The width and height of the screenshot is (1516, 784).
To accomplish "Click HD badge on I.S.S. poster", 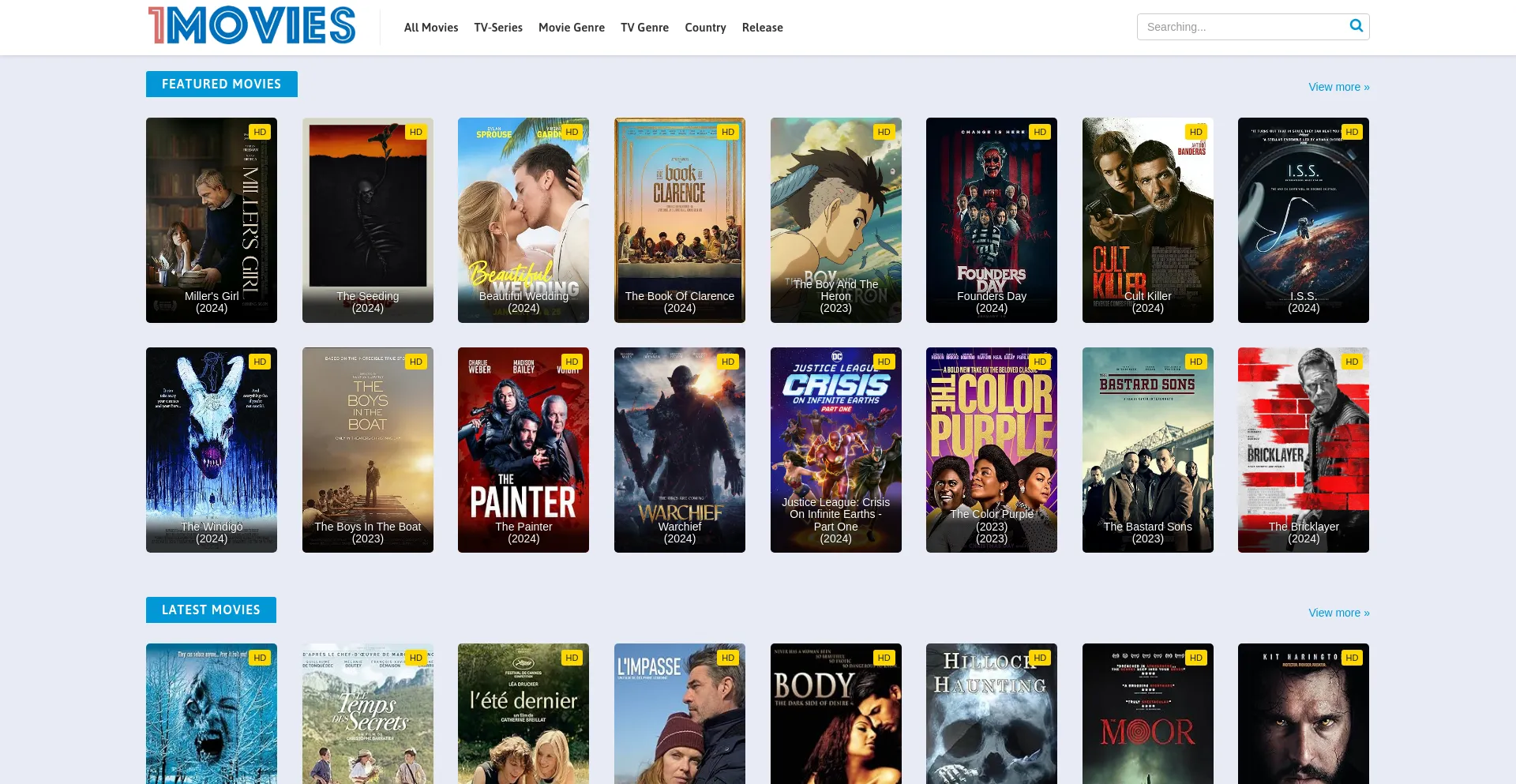I will pyautogui.click(x=1352, y=132).
